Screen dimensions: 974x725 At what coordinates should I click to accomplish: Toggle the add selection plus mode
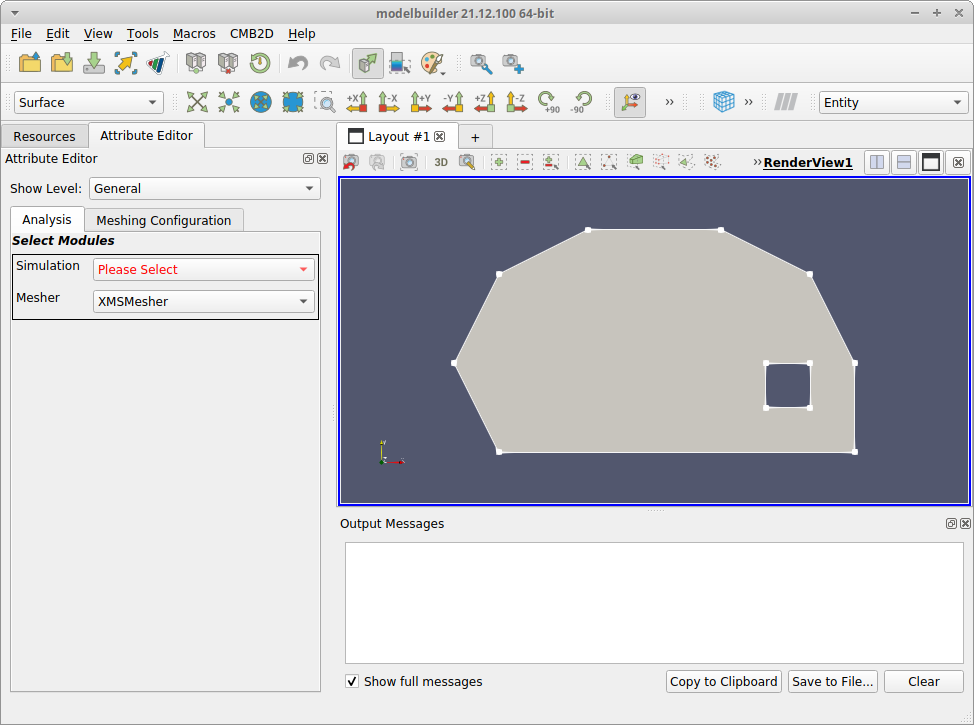pyautogui.click(x=498, y=162)
